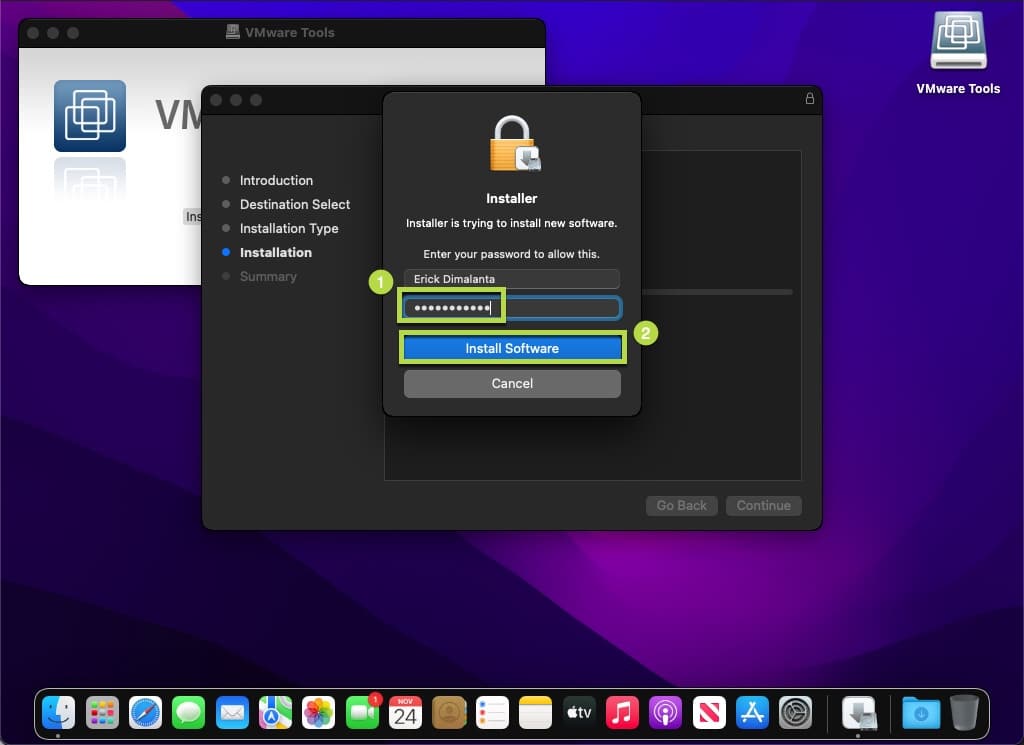The image size is (1024, 745).
Task: Open Messages from the Dock
Action: 188,712
